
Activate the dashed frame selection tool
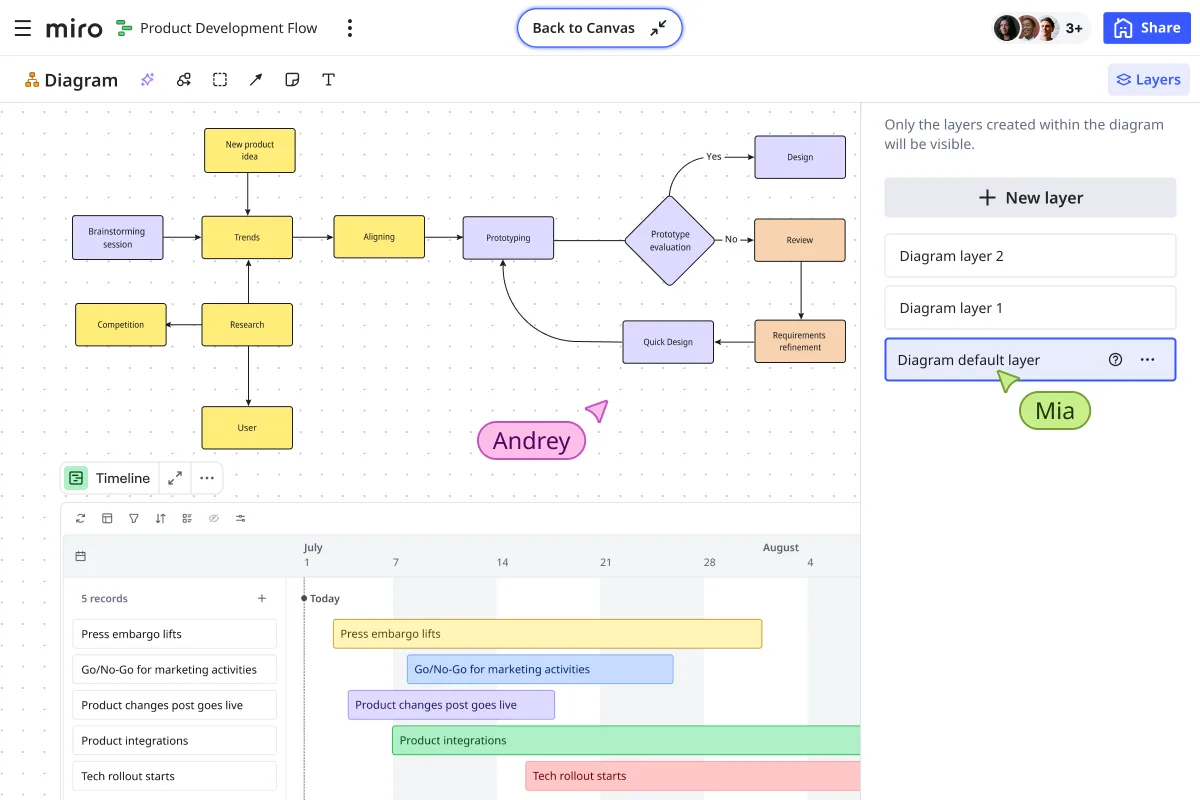pyautogui.click(x=220, y=80)
